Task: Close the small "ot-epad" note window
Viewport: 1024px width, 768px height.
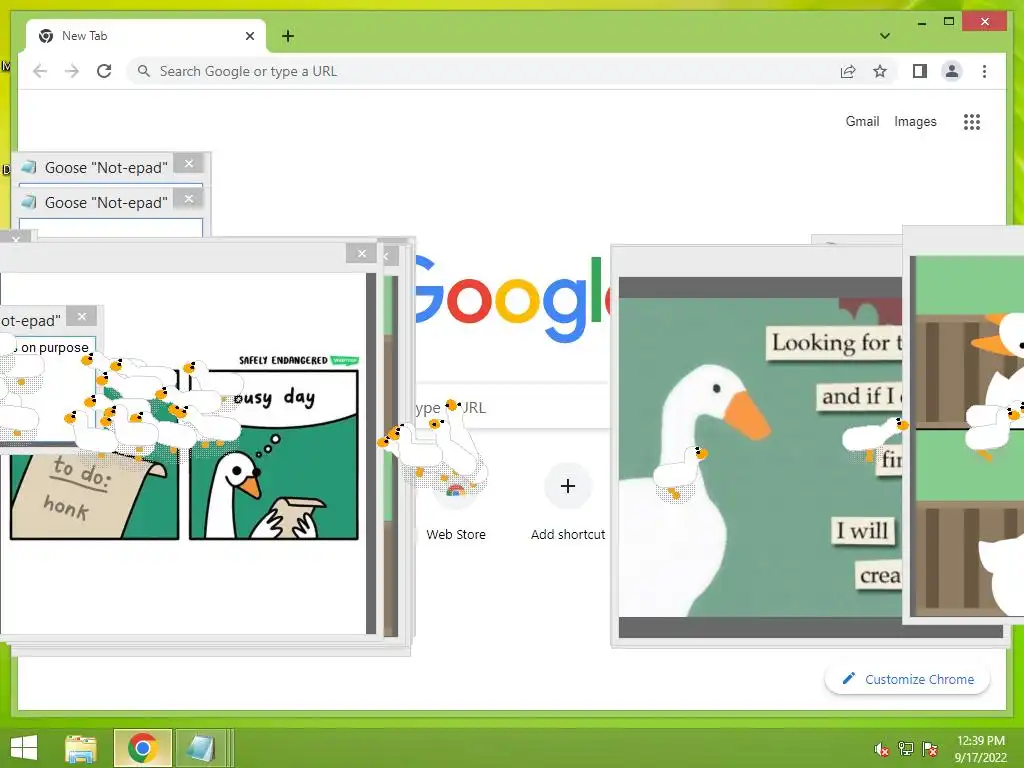Action: pyautogui.click(x=82, y=317)
